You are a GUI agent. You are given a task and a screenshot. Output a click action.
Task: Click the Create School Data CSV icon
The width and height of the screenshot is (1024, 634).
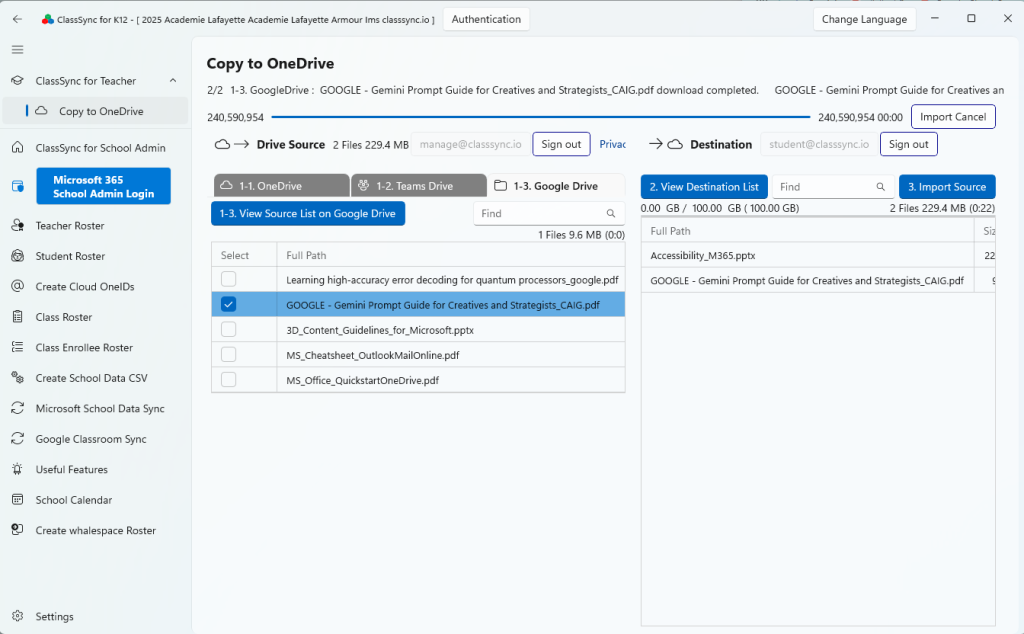(18, 377)
